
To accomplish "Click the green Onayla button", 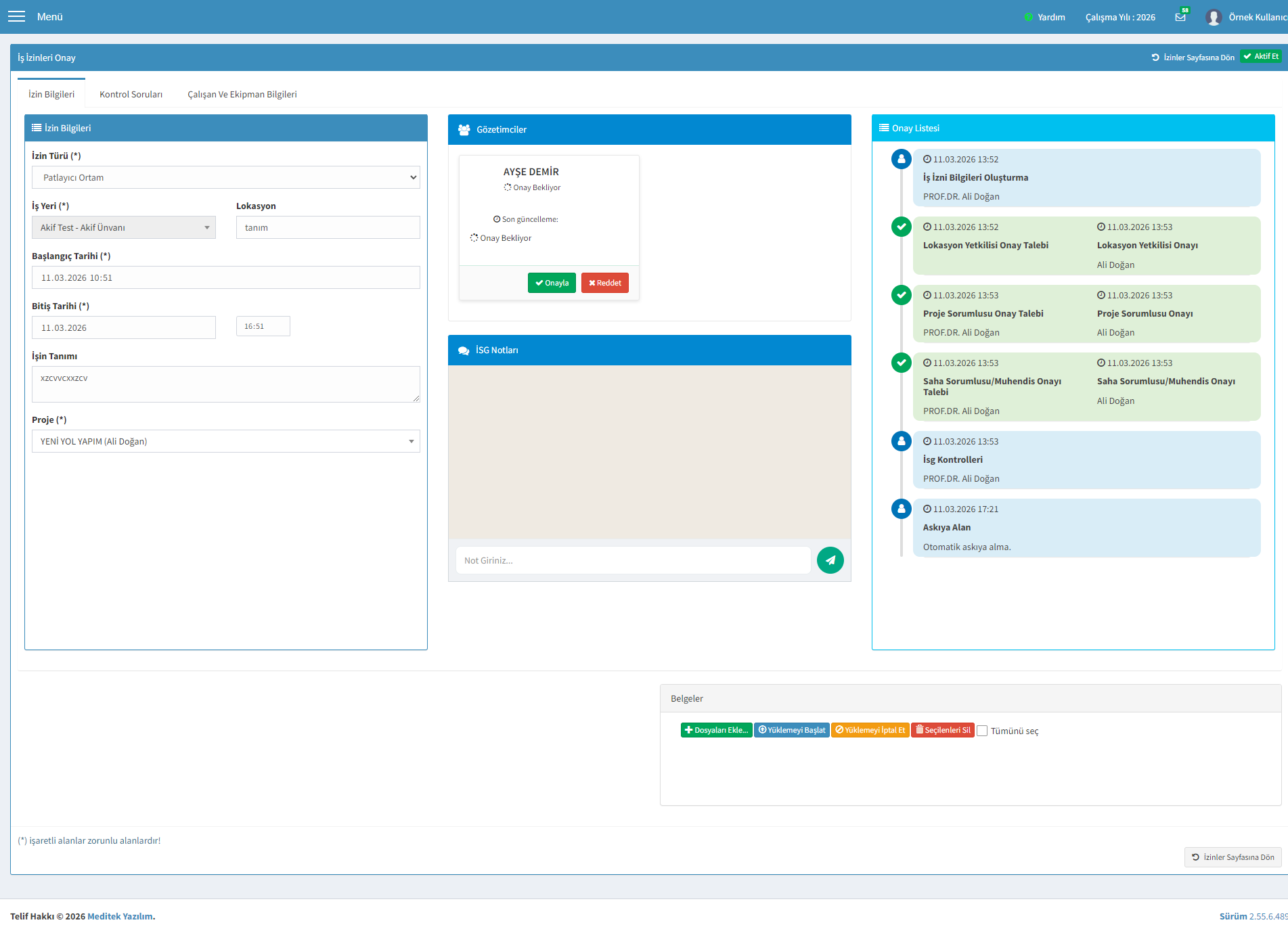I will [x=552, y=283].
